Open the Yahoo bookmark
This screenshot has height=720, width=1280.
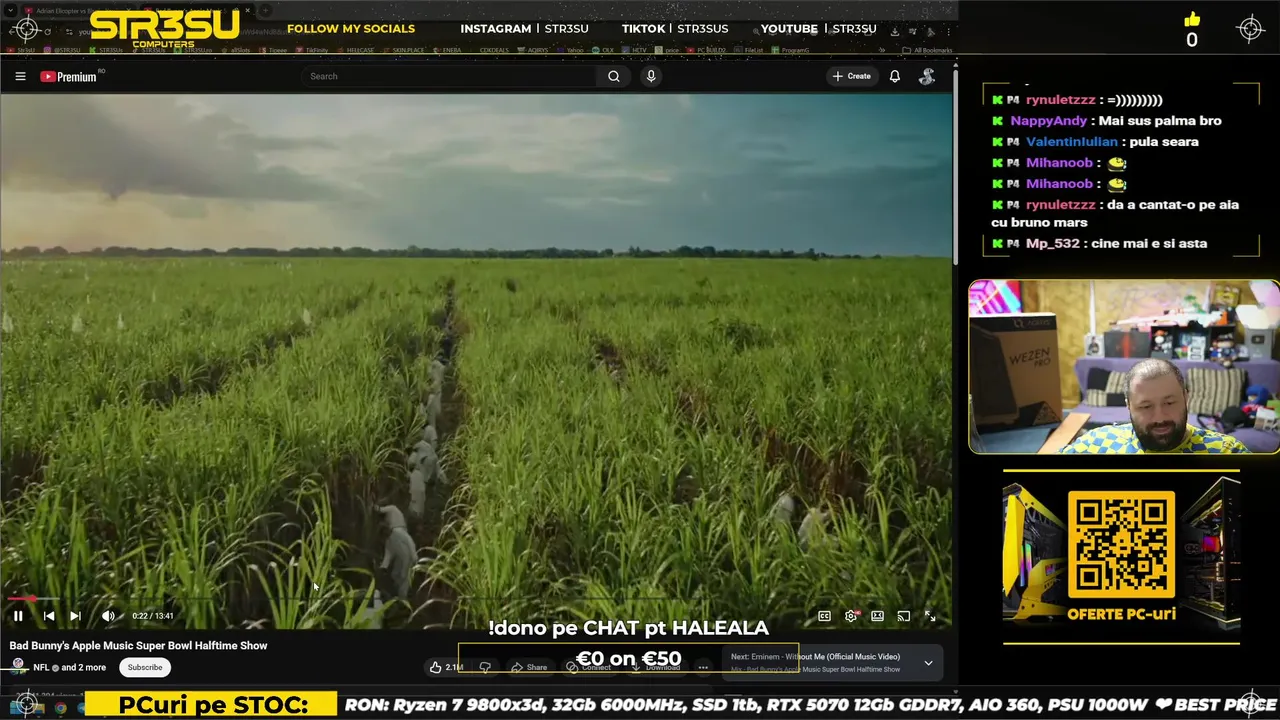[x=571, y=50]
